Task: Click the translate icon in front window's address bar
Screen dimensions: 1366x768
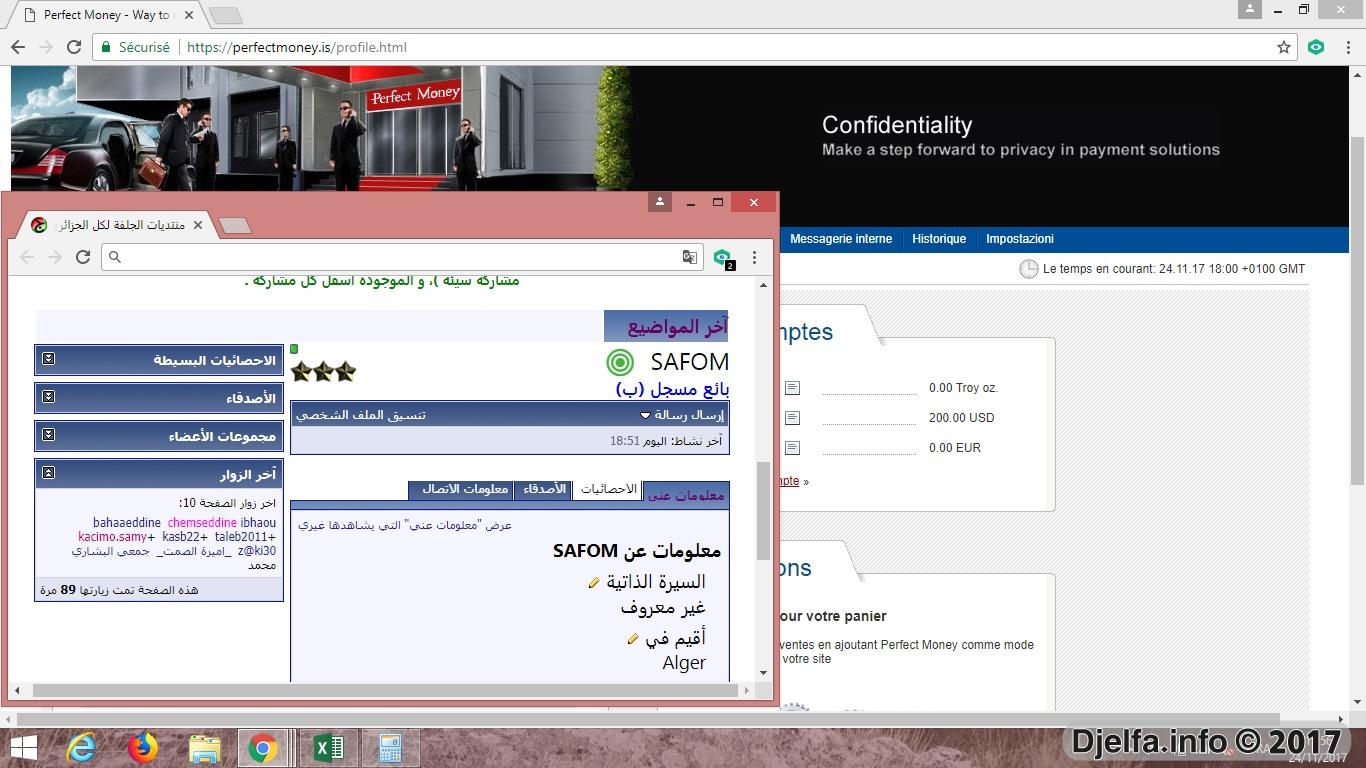Action: tap(689, 257)
